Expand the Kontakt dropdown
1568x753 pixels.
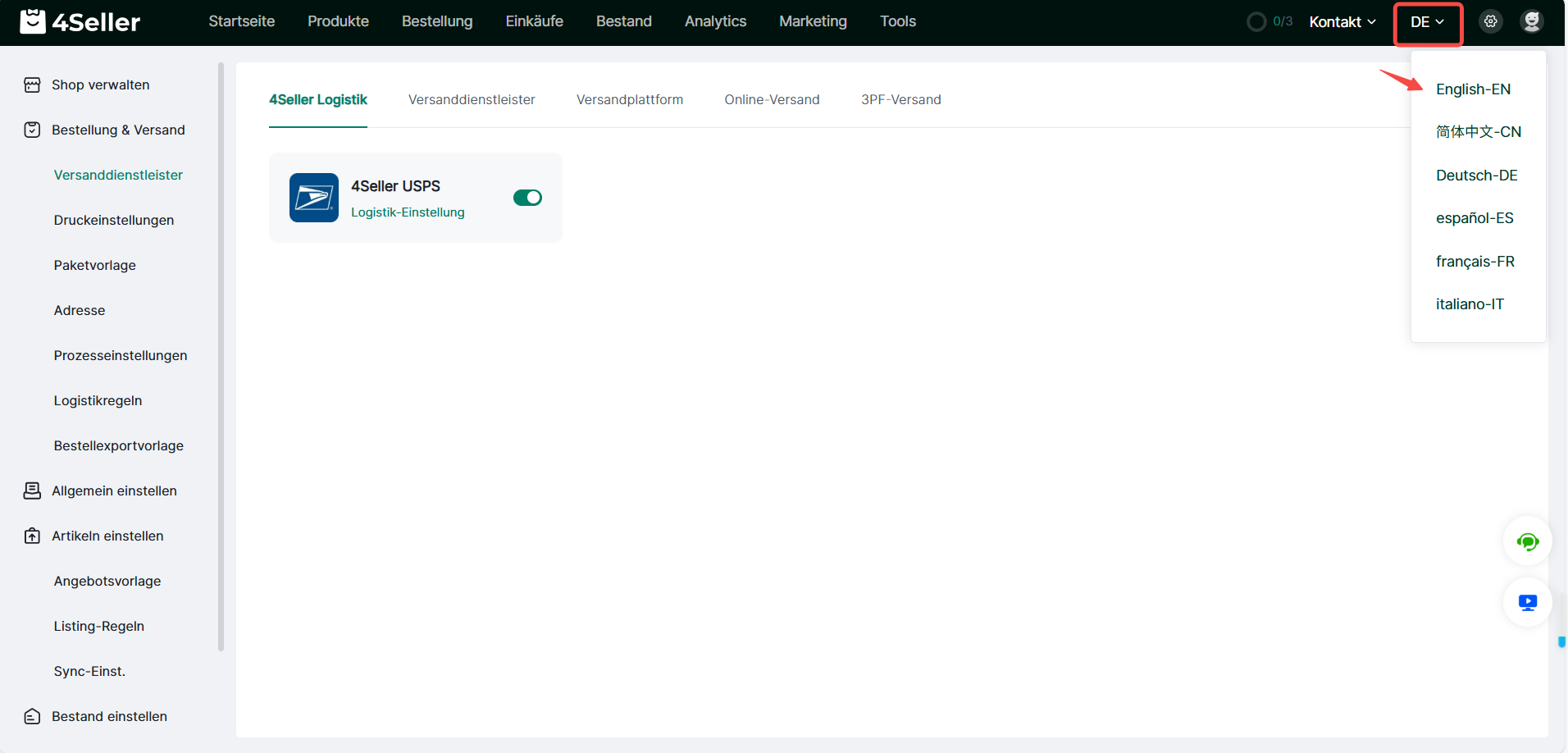click(x=1342, y=22)
